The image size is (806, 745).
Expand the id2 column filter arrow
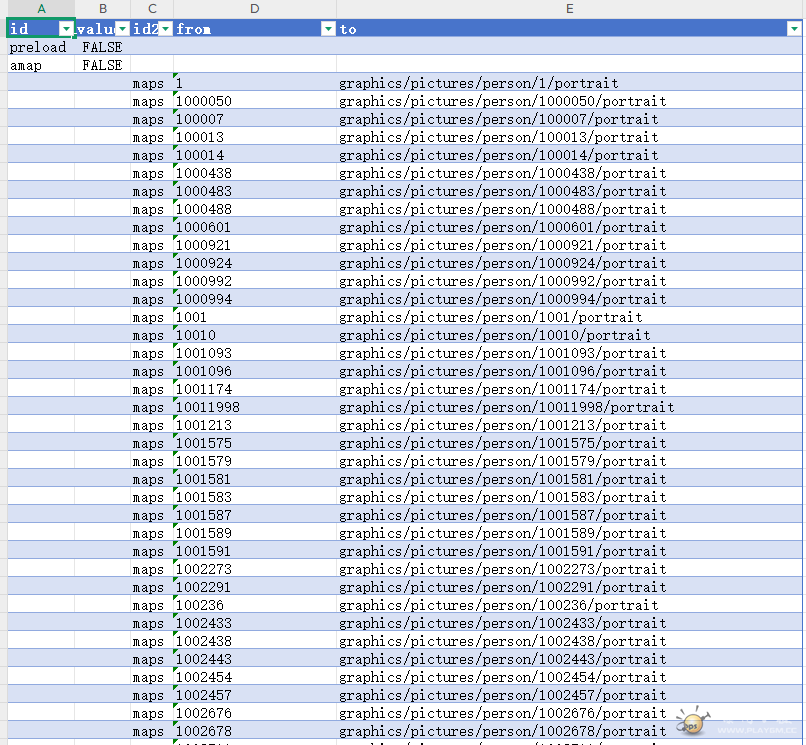point(165,29)
